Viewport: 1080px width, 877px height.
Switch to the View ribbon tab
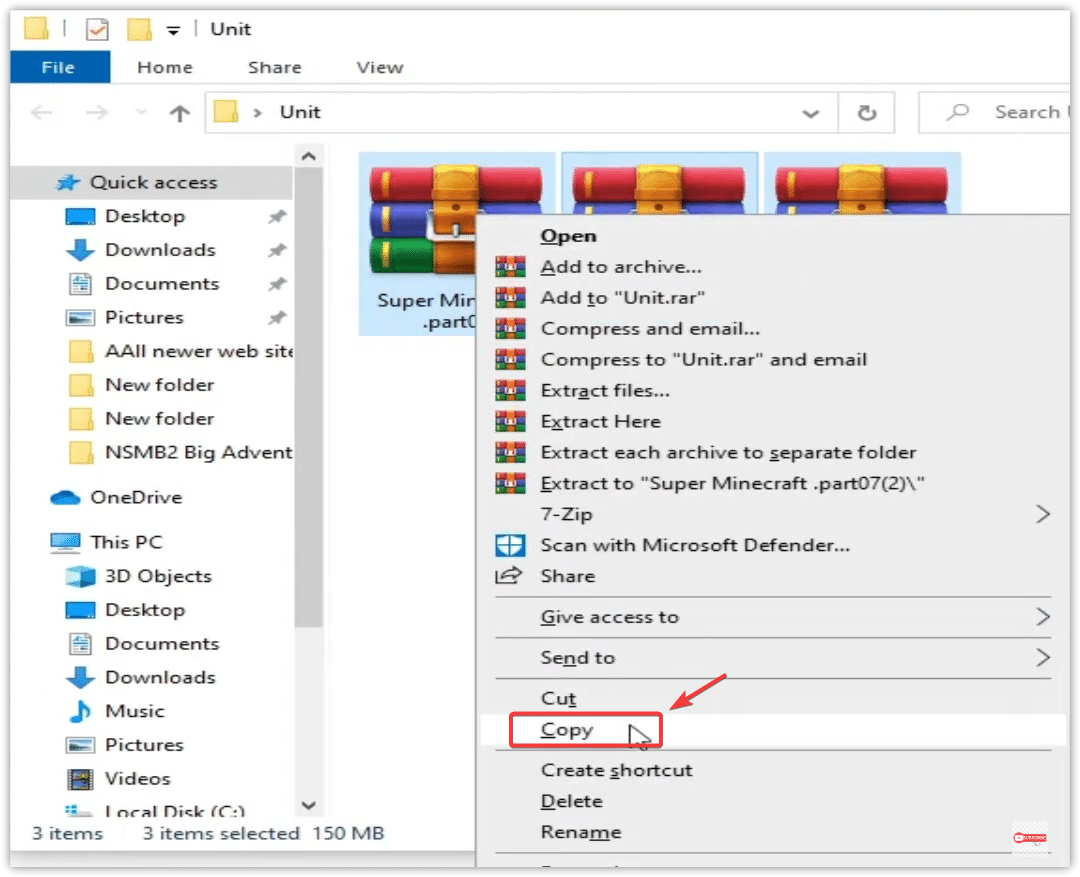pyautogui.click(x=379, y=67)
